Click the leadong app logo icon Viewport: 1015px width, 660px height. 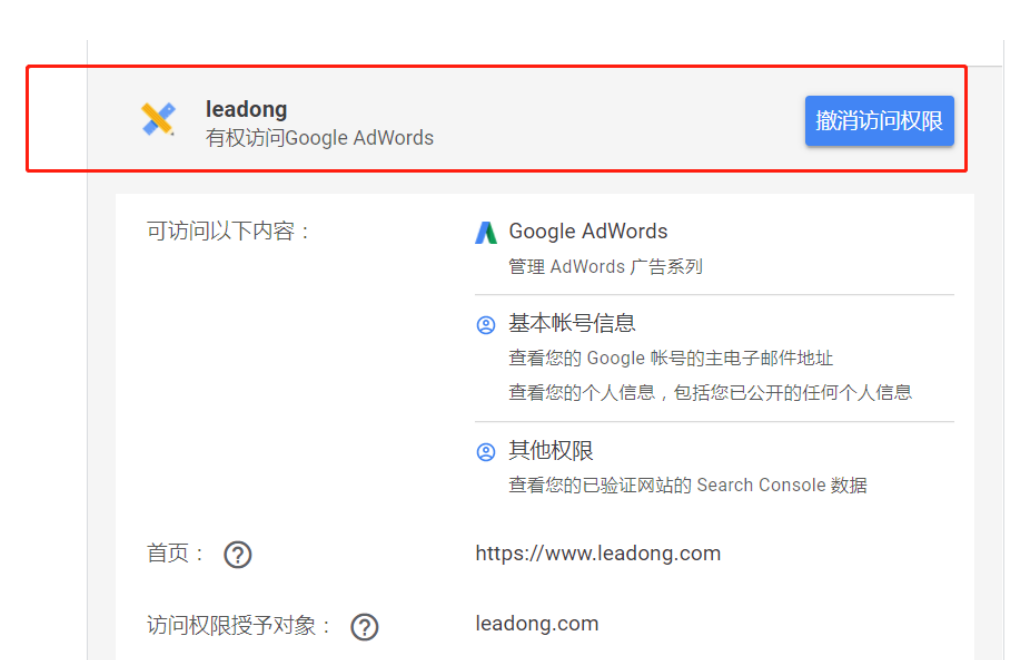pyautogui.click(x=158, y=120)
